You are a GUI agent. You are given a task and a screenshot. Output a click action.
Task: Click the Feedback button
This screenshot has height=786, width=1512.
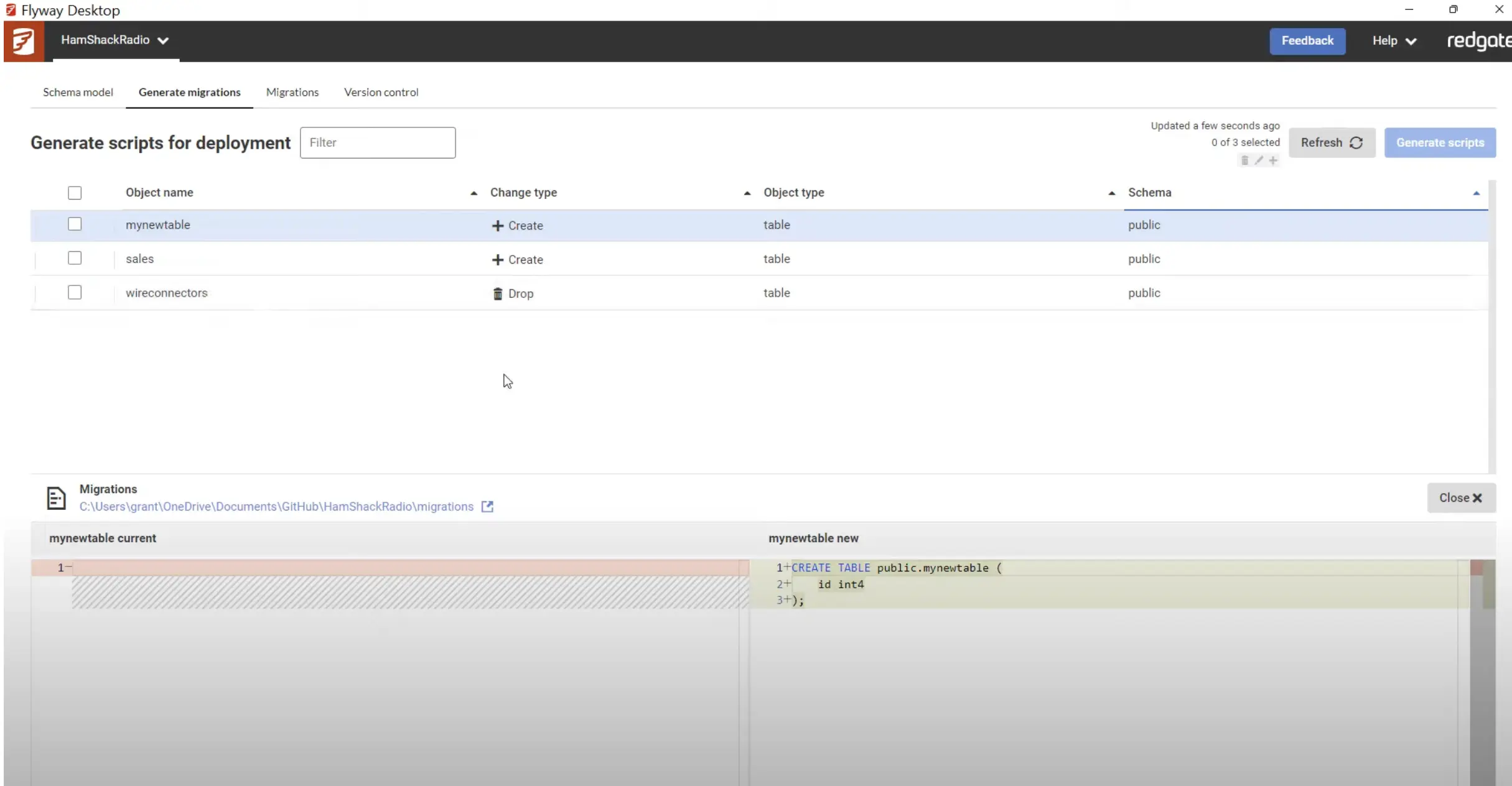coord(1308,40)
